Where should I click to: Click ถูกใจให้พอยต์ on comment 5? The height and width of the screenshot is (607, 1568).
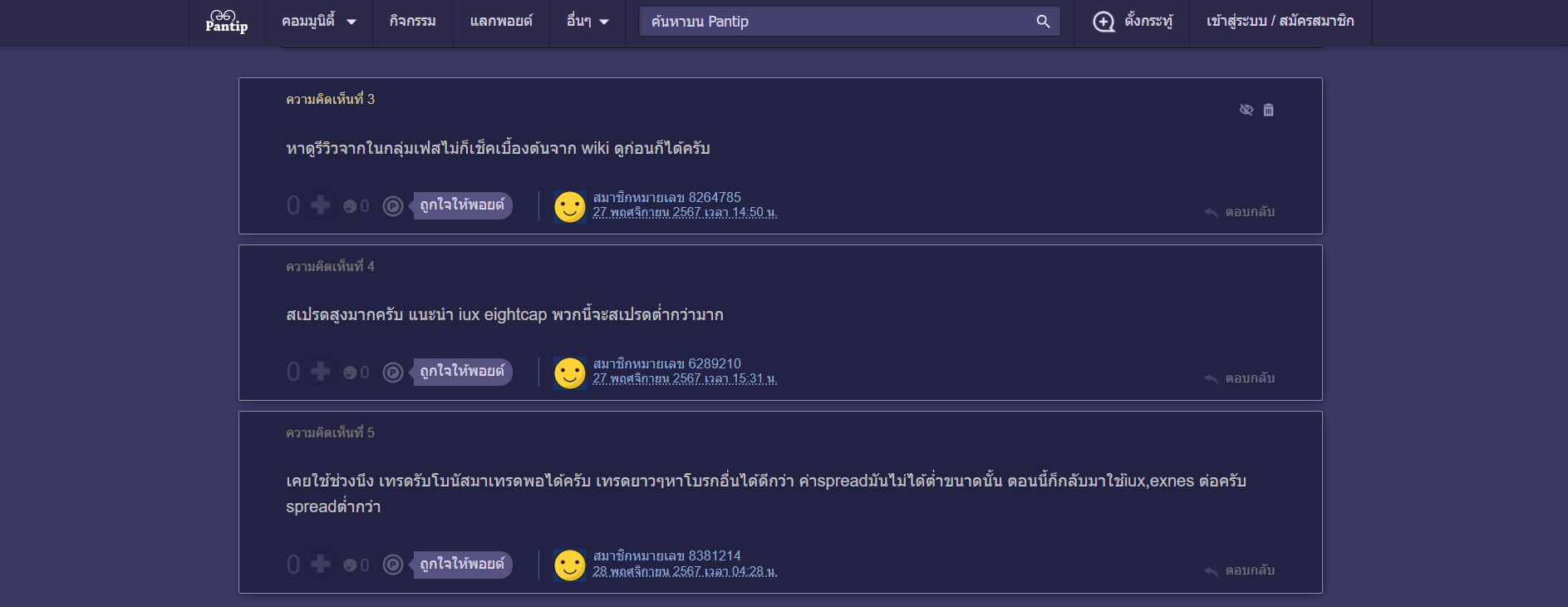pyautogui.click(x=462, y=565)
